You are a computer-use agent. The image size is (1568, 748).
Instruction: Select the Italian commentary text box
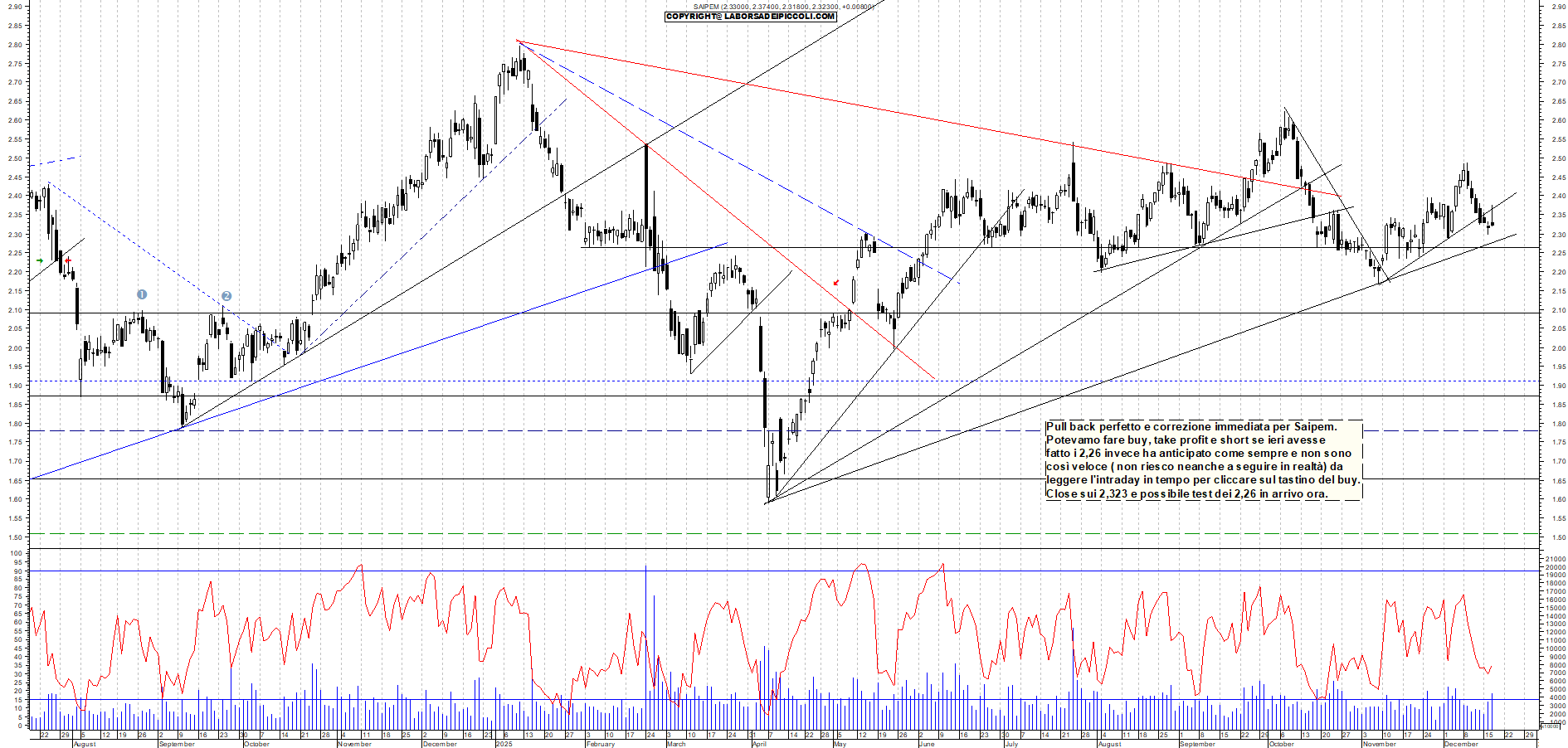1202,460
